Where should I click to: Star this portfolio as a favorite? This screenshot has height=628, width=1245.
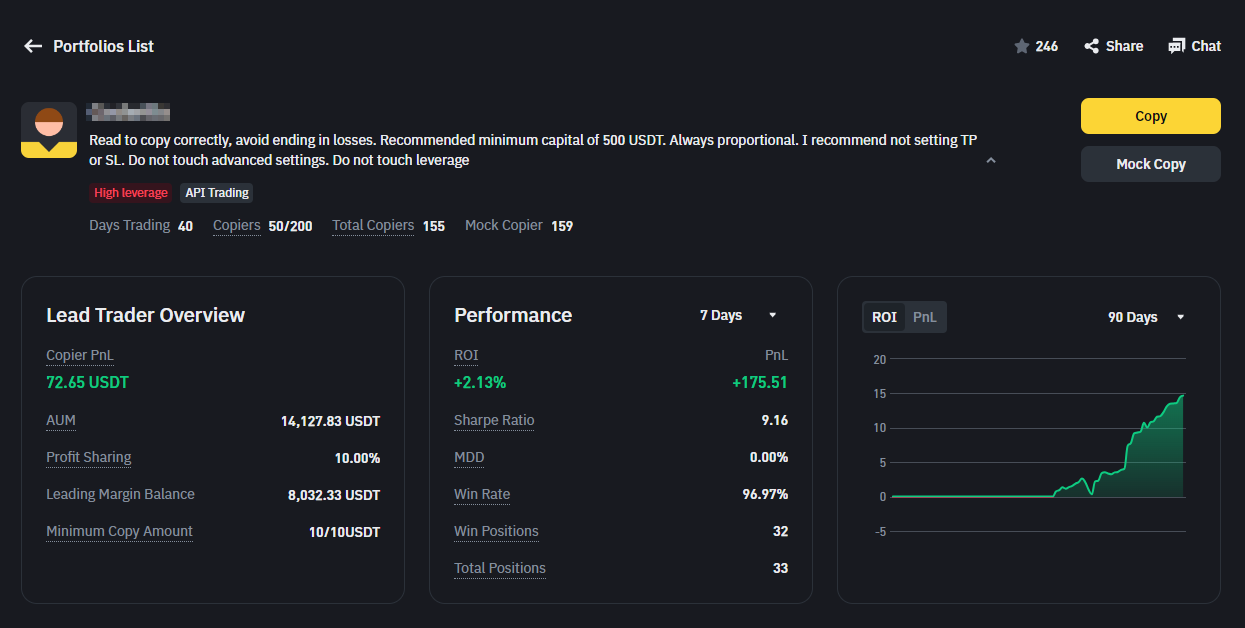(x=1021, y=46)
